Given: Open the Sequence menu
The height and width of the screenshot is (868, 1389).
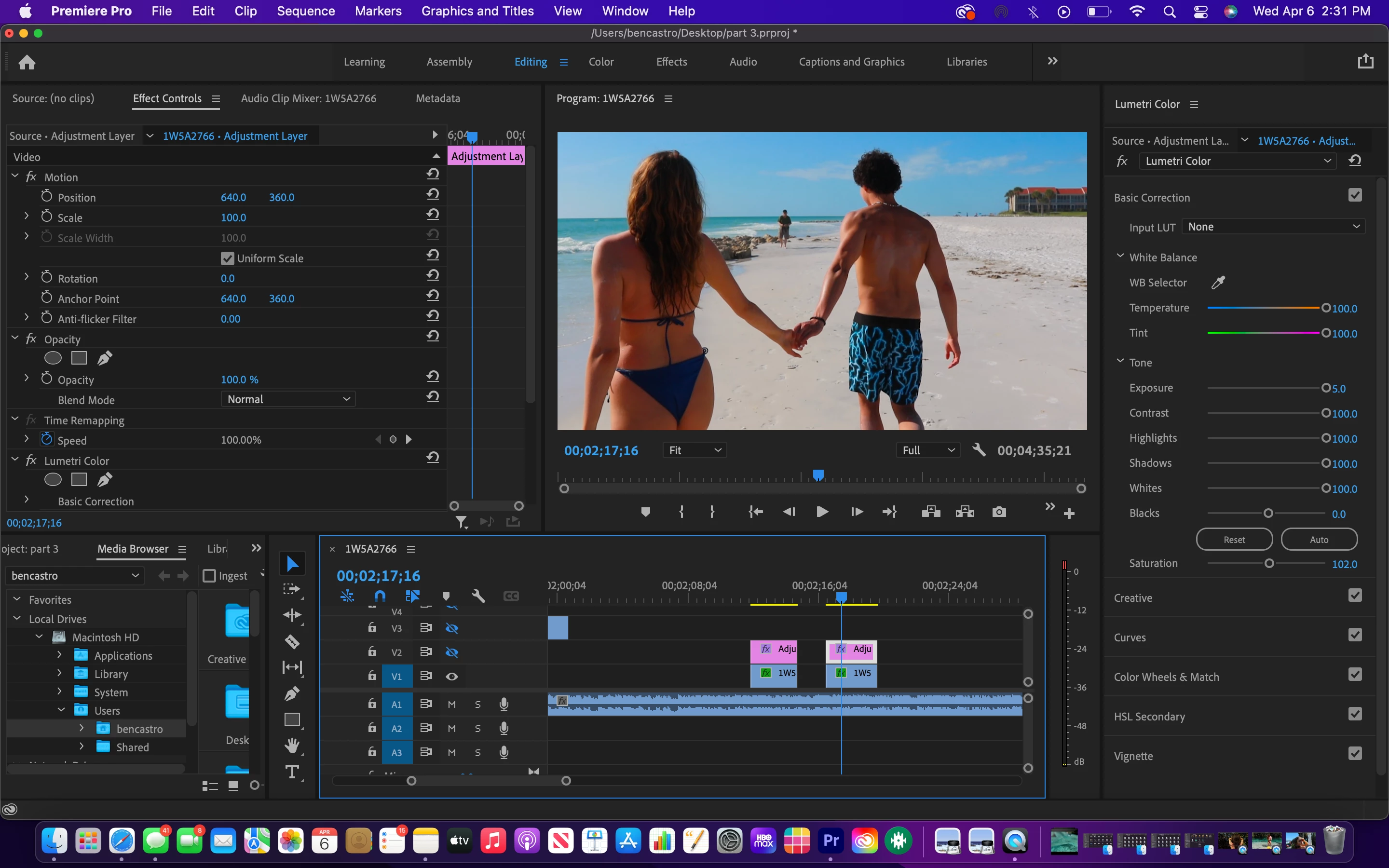Looking at the screenshot, I should (305, 11).
